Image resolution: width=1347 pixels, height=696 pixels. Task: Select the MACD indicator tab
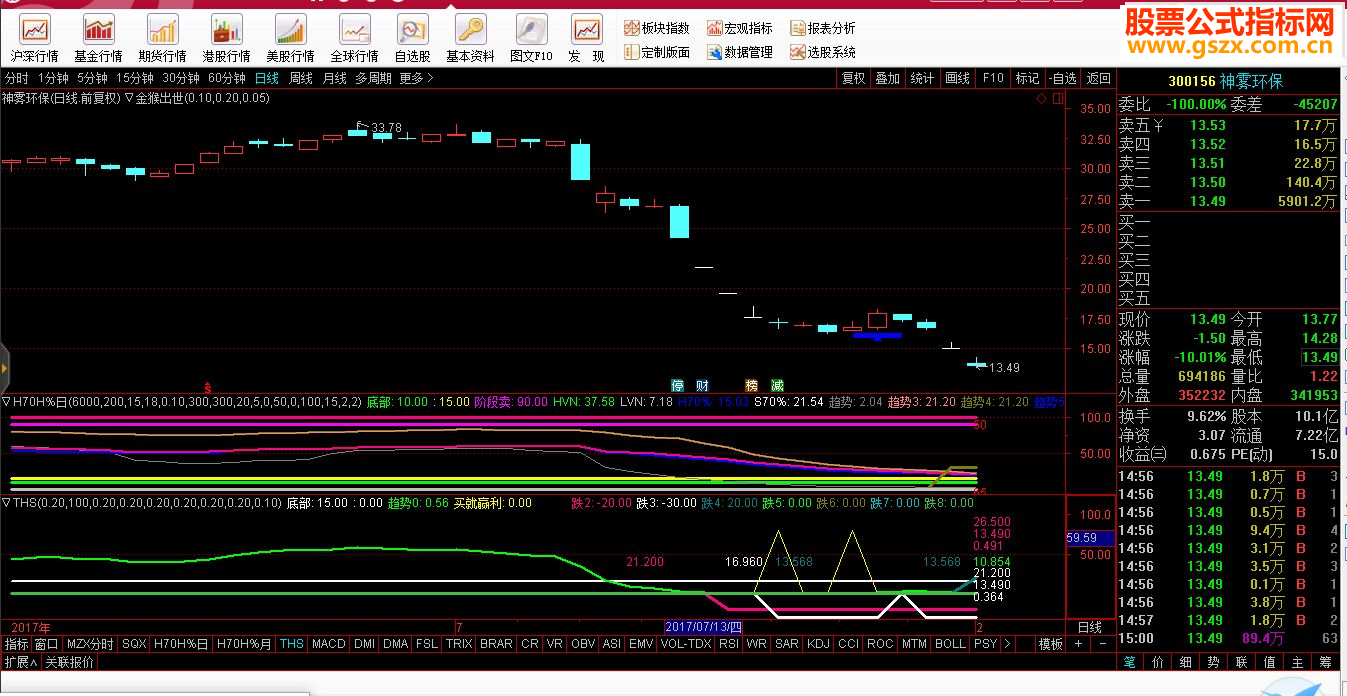pos(328,644)
